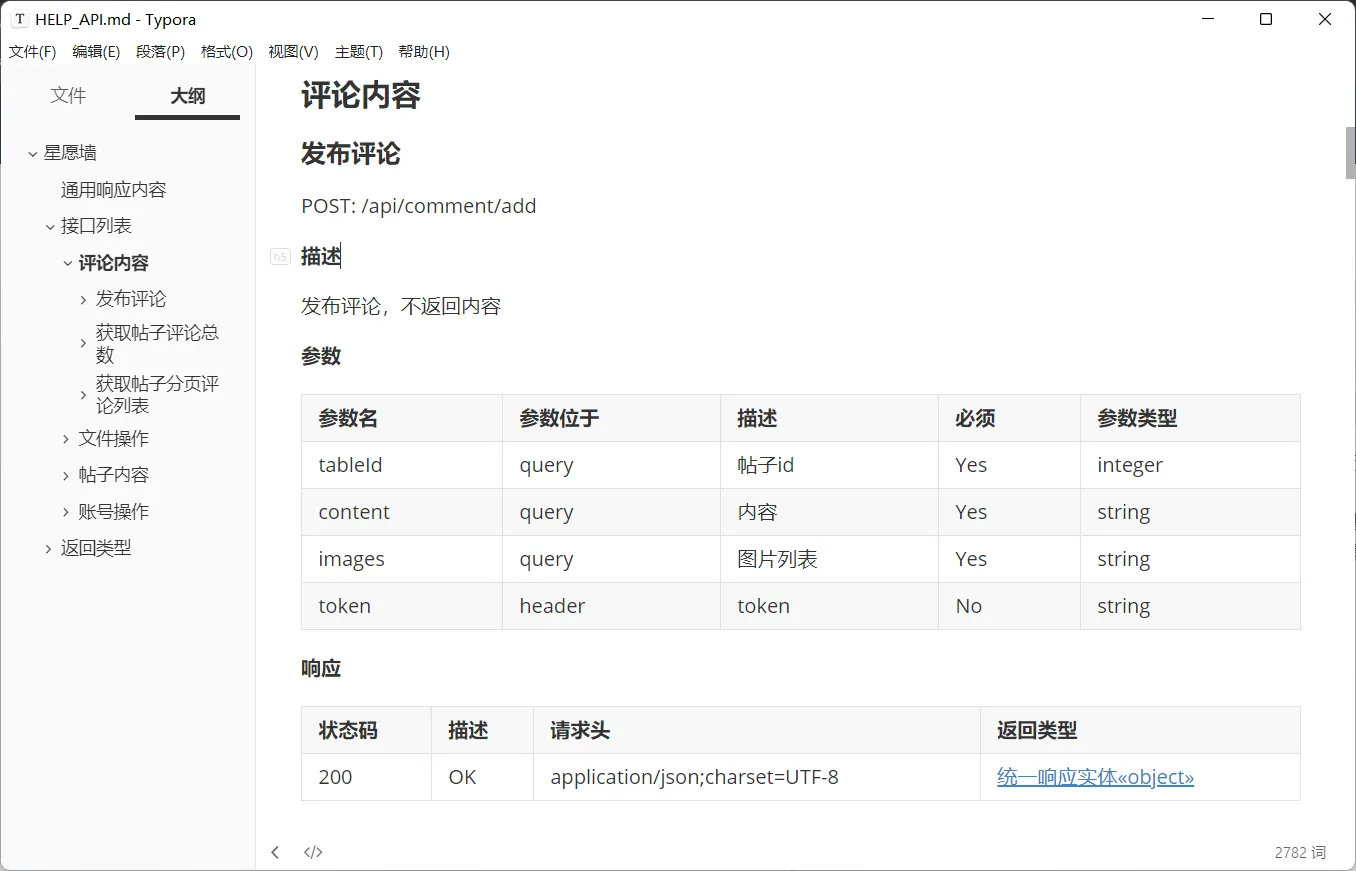Switch to the 文件 sidebar tab
1356x871 pixels.
pyautogui.click(x=68, y=95)
